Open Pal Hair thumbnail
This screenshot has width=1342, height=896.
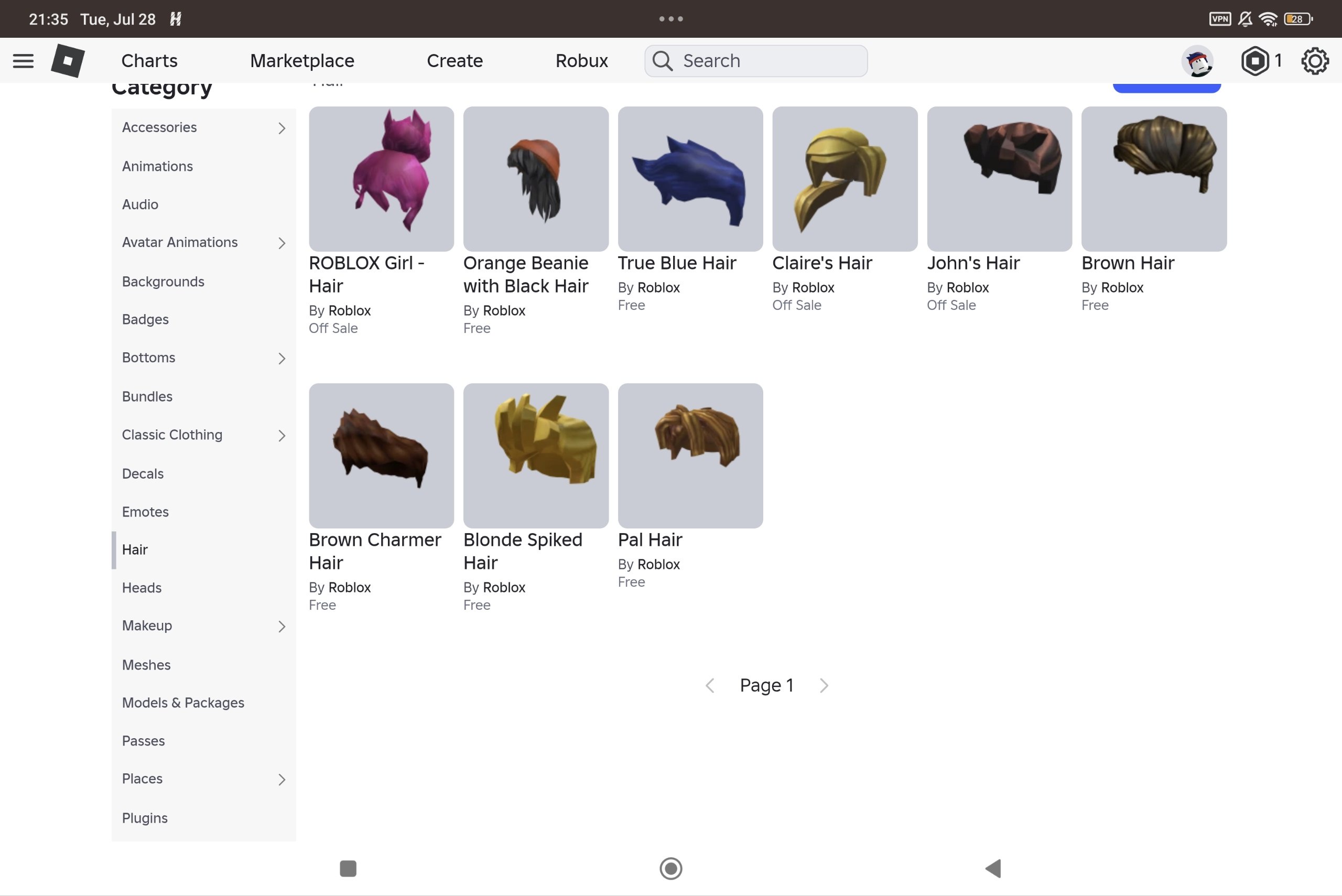tap(690, 456)
